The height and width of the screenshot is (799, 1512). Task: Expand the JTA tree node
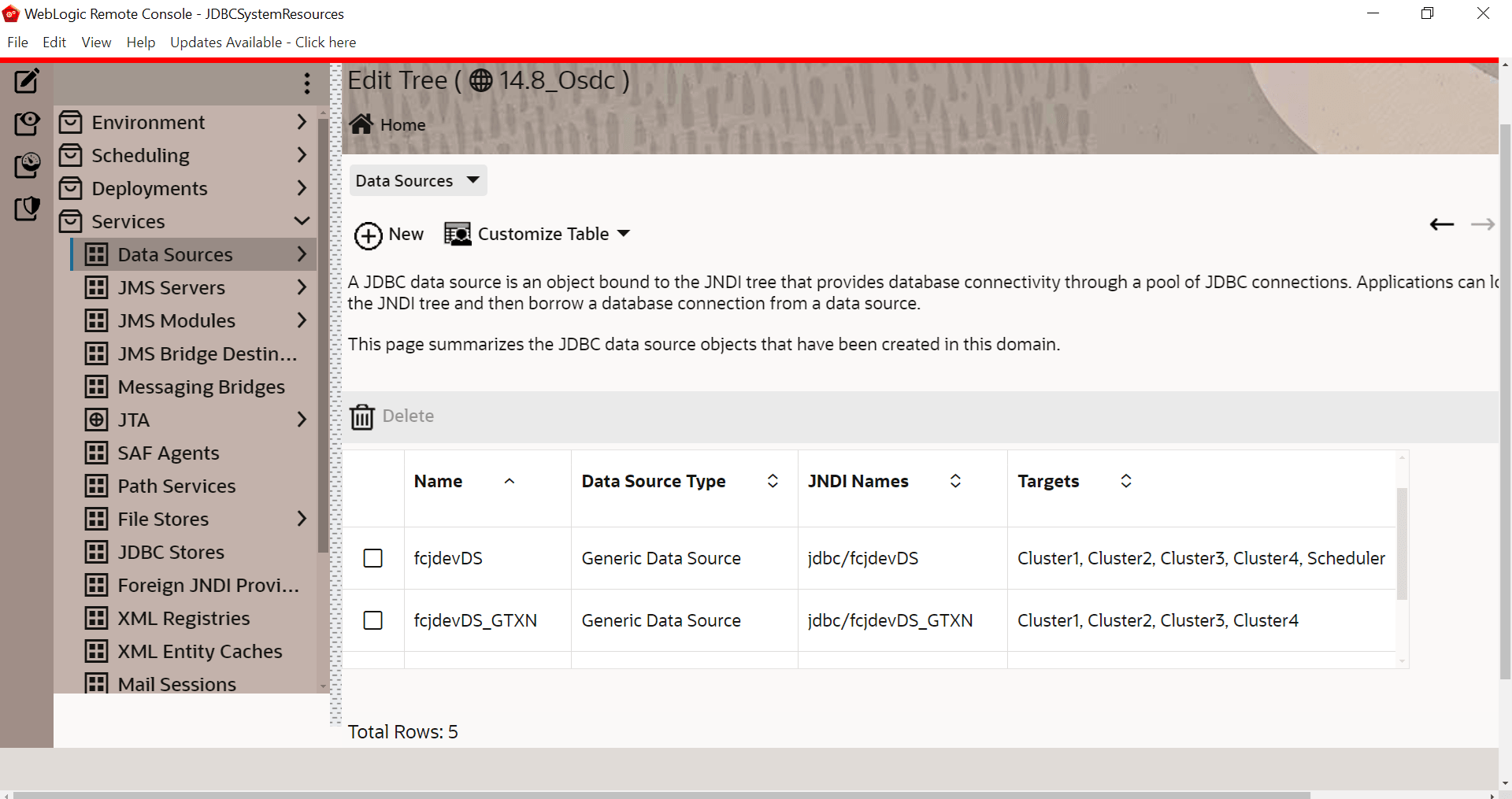302,420
